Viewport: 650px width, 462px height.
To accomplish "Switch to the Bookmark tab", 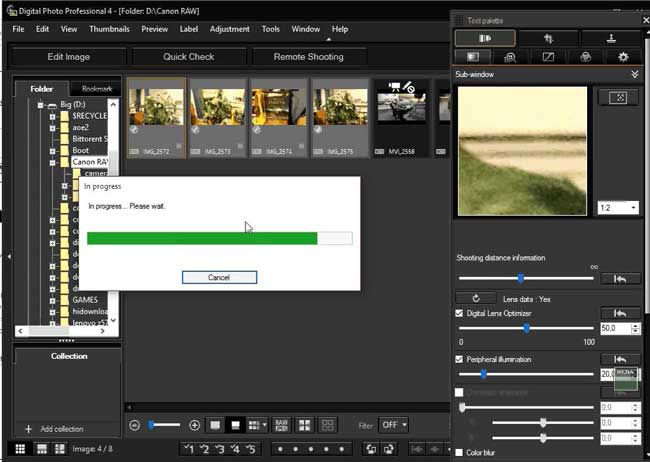I will click(x=97, y=89).
